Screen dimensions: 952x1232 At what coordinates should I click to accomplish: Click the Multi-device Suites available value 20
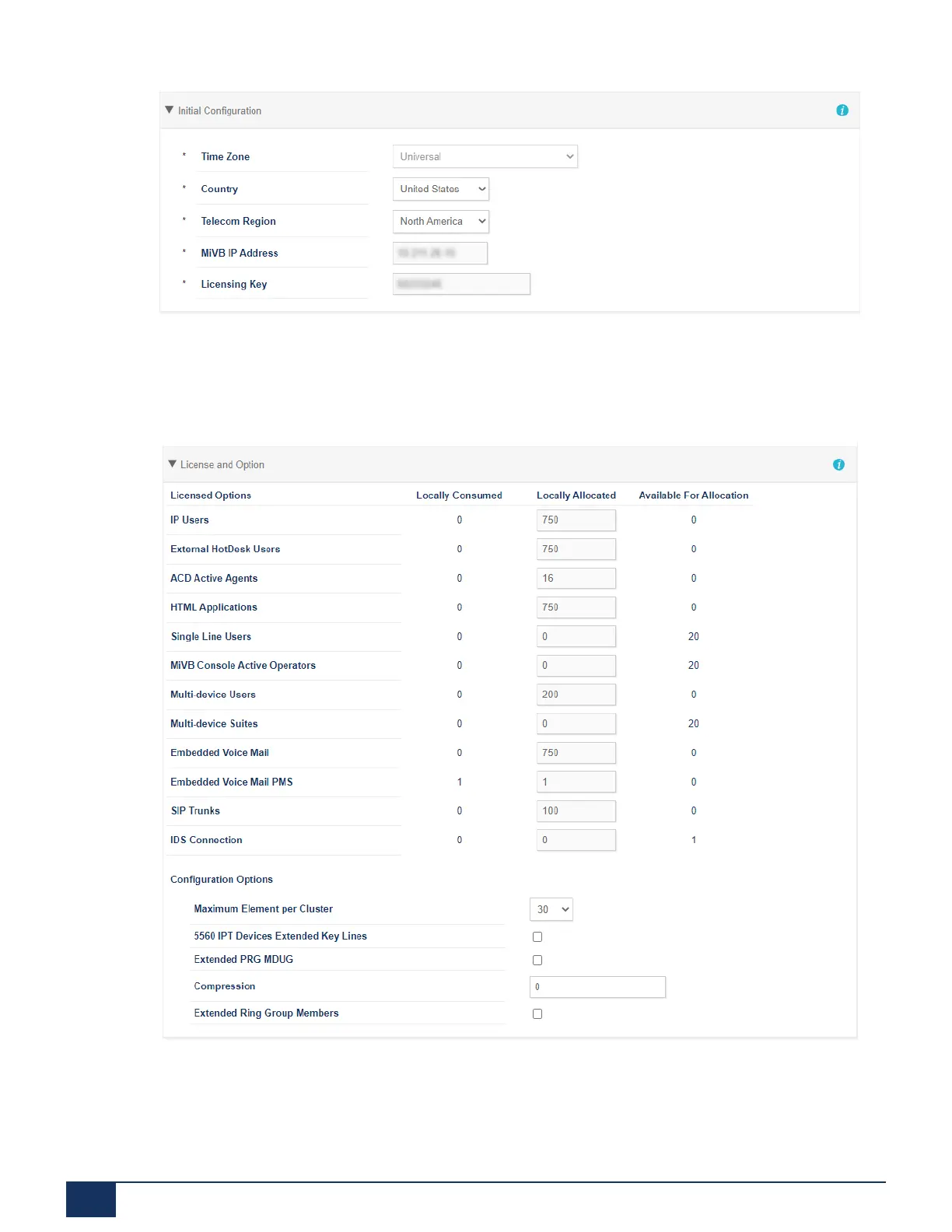point(694,723)
